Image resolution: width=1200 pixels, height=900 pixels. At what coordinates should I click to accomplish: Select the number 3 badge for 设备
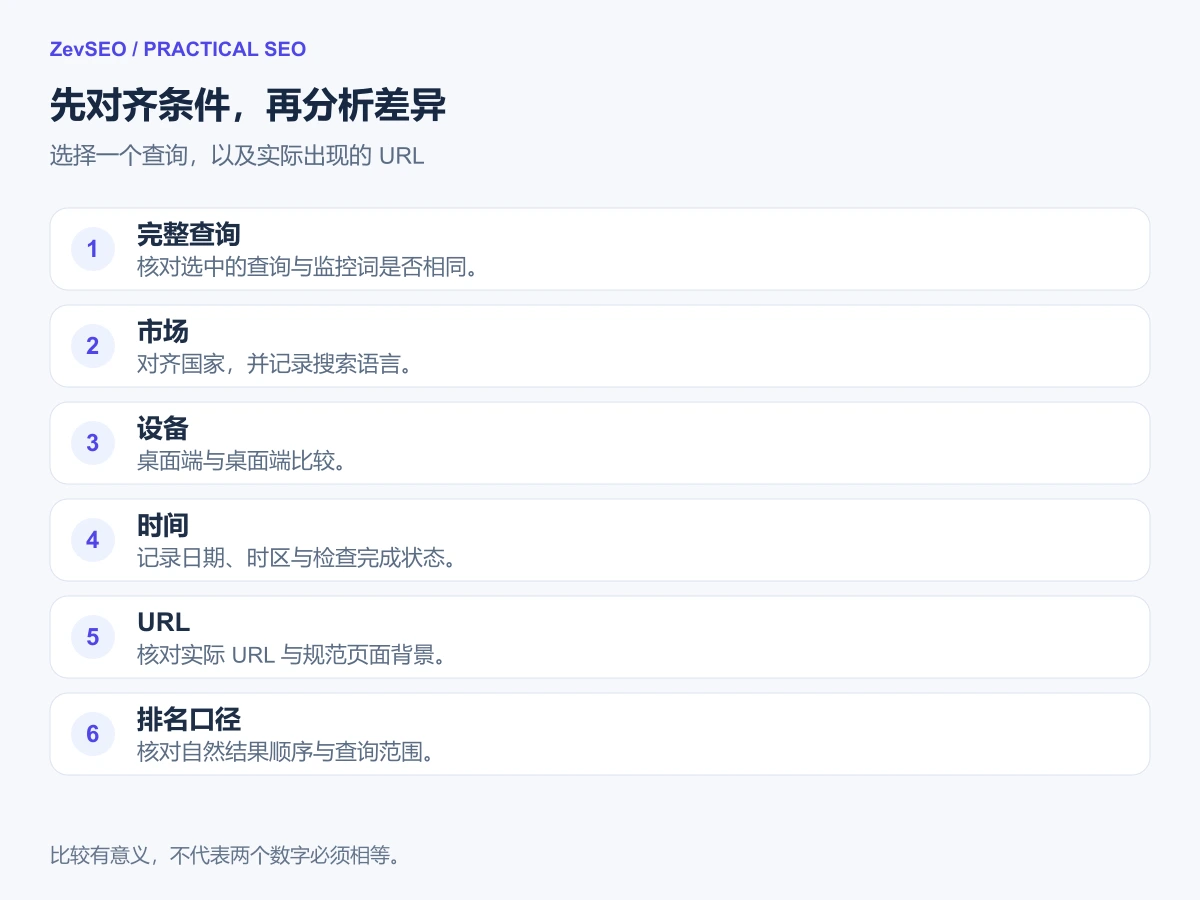point(93,443)
